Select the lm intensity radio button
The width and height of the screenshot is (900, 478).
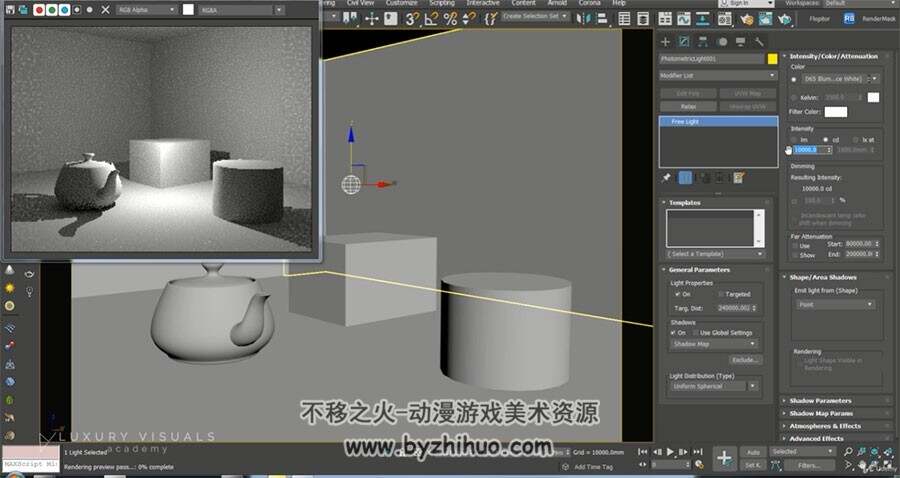click(794, 139)
